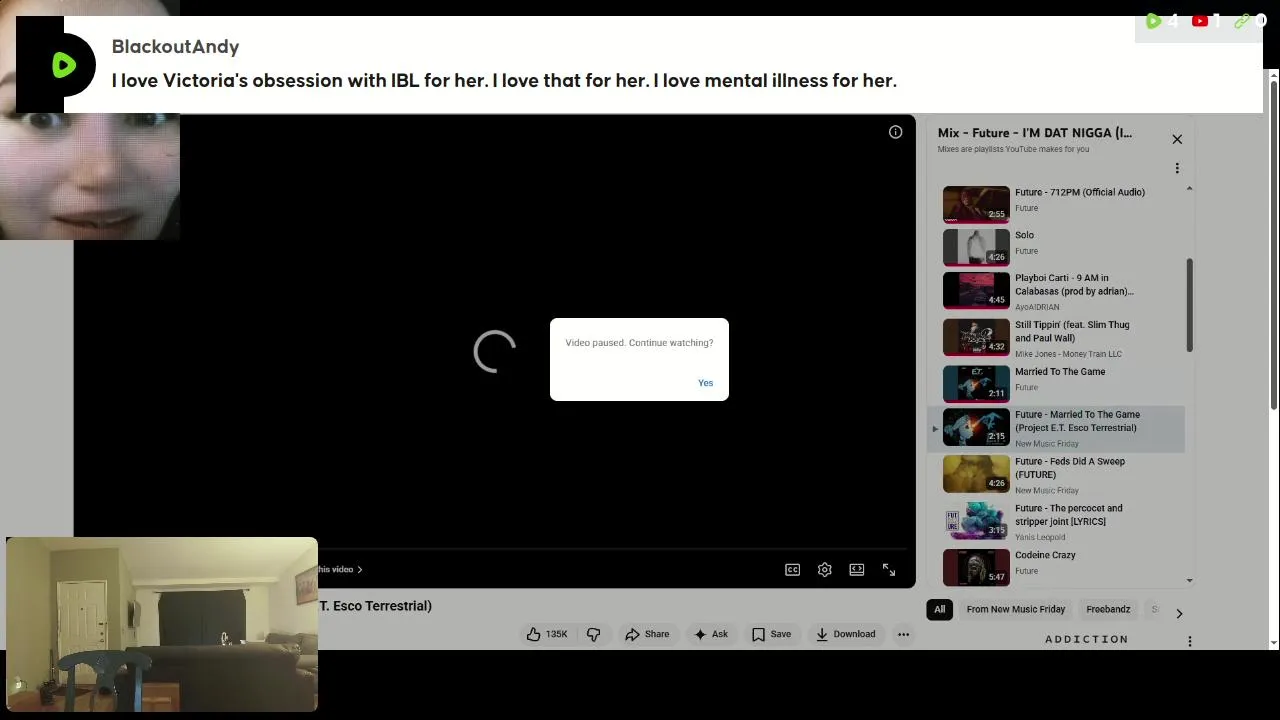Viewport: 1280px width, 720px height.
Task: Switch to theater mode
Action: coord(856,569)
